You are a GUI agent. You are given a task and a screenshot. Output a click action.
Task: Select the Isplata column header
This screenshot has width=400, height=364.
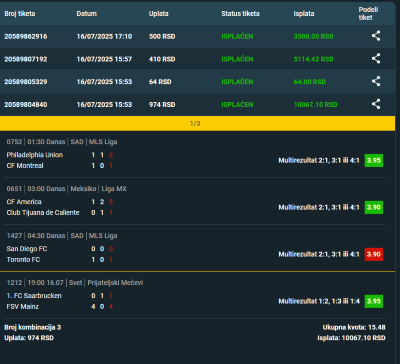coord(304,14)
